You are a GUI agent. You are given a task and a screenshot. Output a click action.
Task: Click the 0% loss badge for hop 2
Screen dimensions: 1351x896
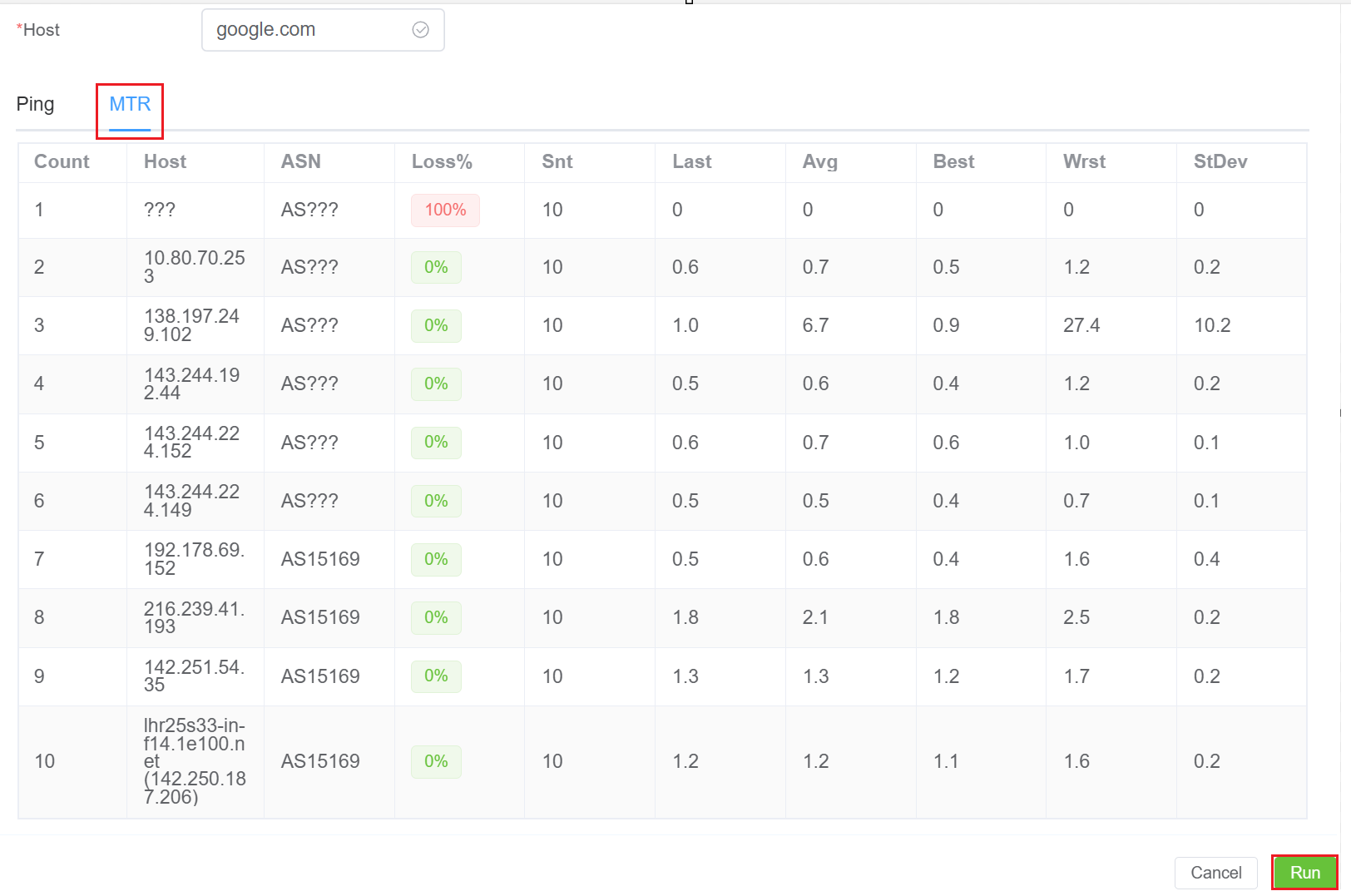tap(436, 268)
